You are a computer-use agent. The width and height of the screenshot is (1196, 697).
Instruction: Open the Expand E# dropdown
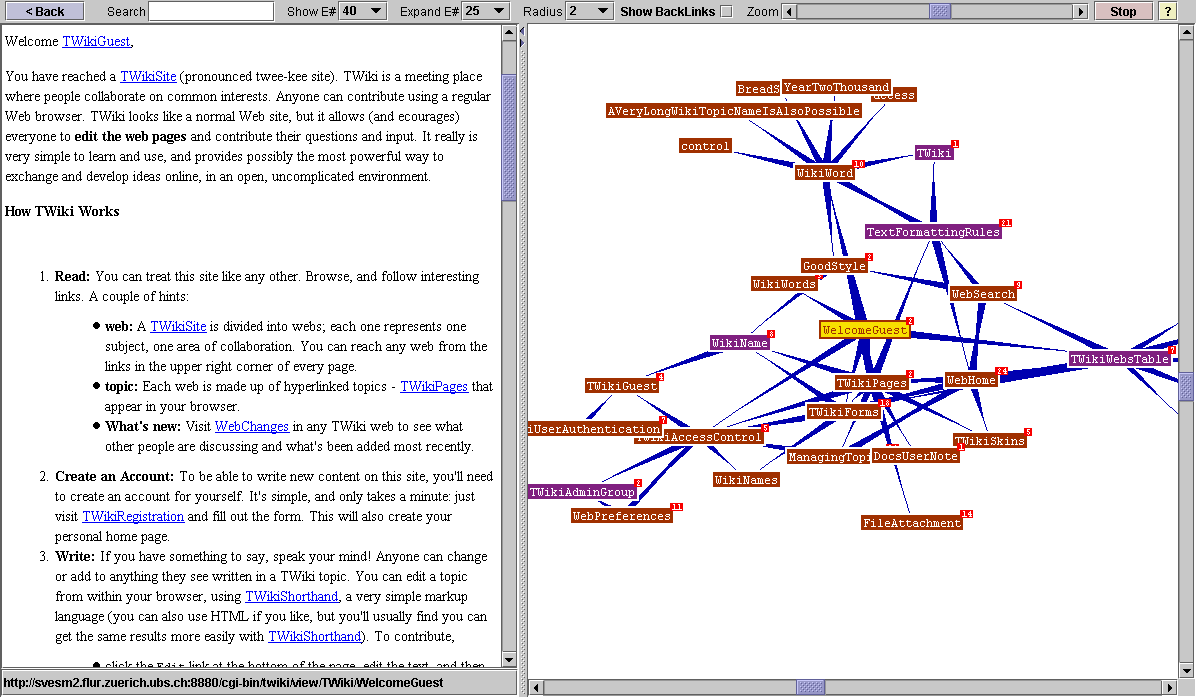pyautogui.click(x=486, y=11)
